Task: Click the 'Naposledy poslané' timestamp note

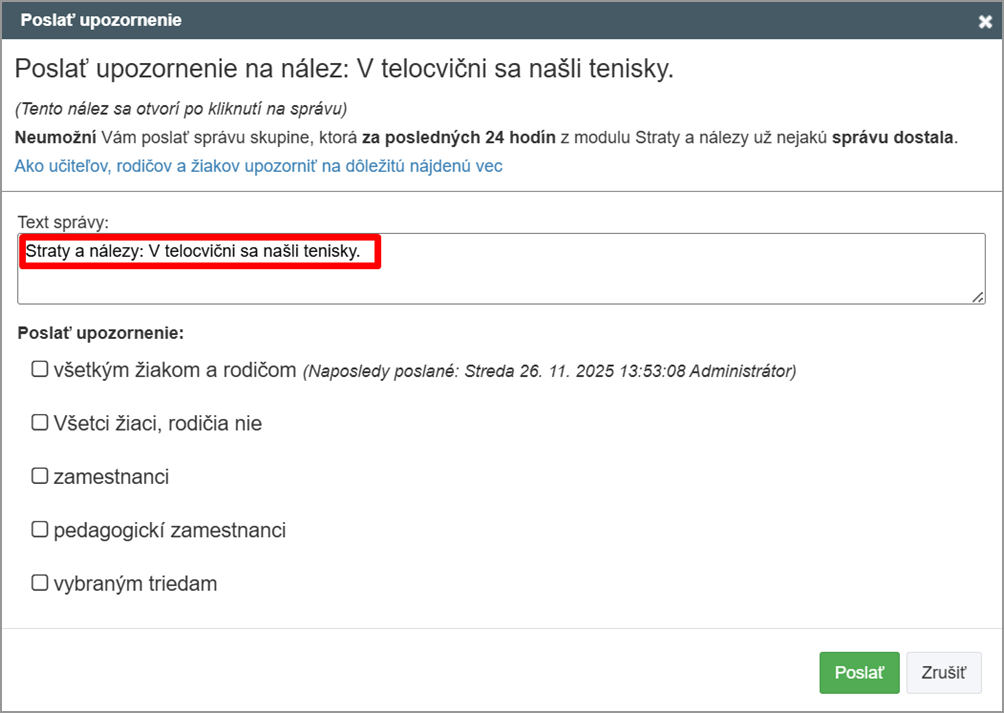Action: pos(550,371)
